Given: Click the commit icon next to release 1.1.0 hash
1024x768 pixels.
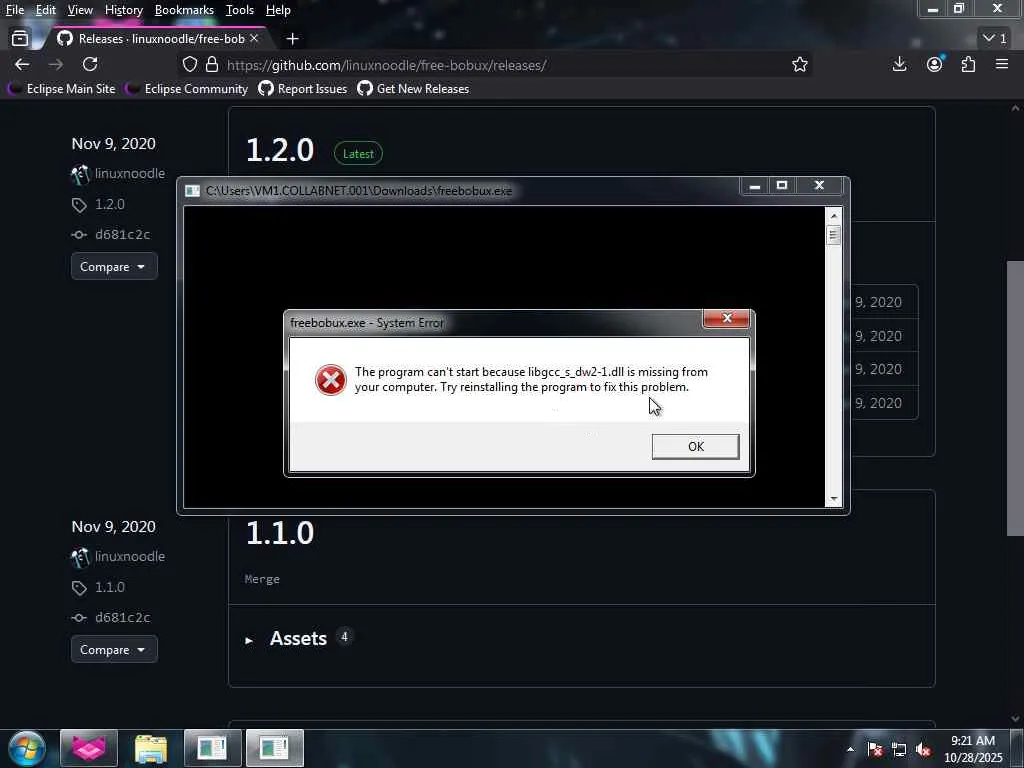Looking at the screenshot, I should tap(79, 618).
